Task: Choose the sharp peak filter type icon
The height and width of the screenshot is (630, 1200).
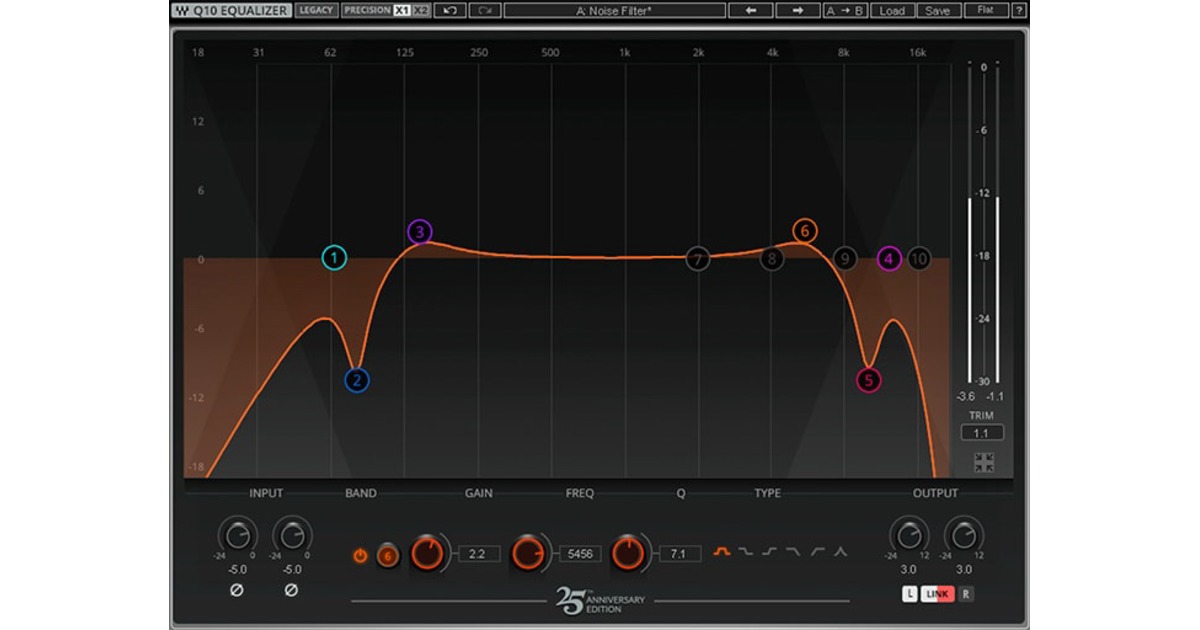Action: click(841, 551)
